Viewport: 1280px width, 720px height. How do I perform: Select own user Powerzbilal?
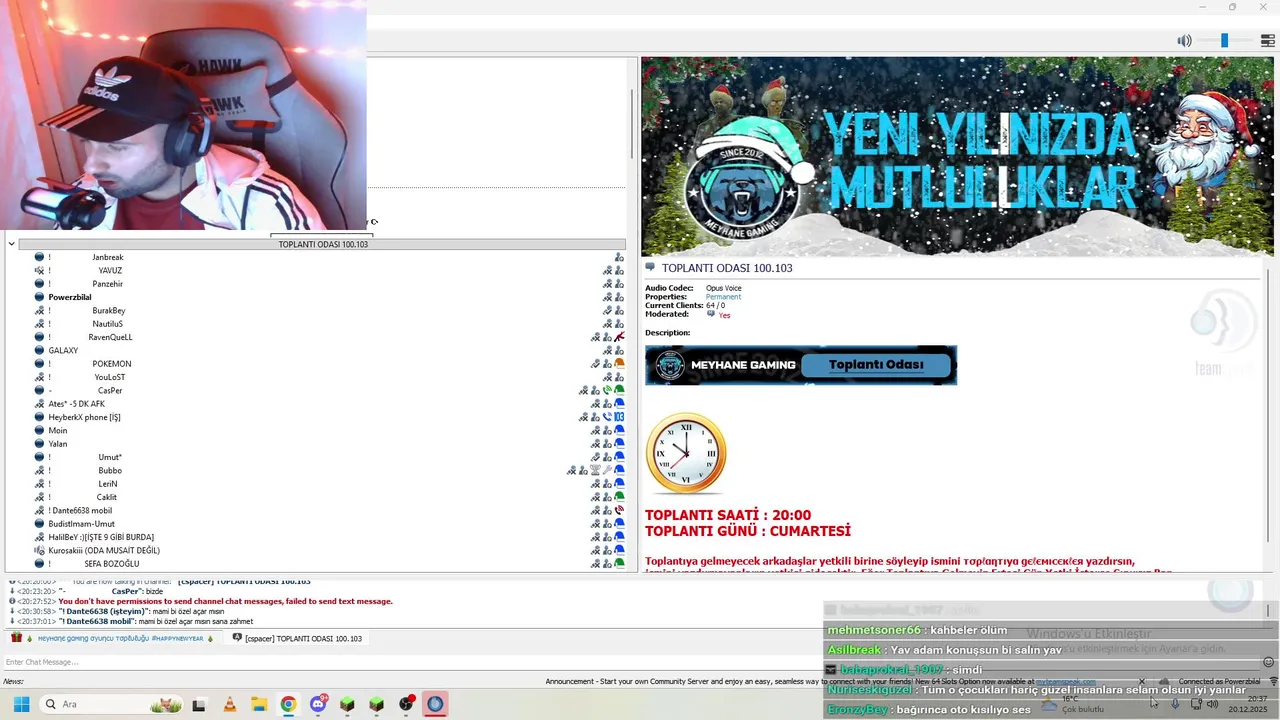tap(70, 297)
